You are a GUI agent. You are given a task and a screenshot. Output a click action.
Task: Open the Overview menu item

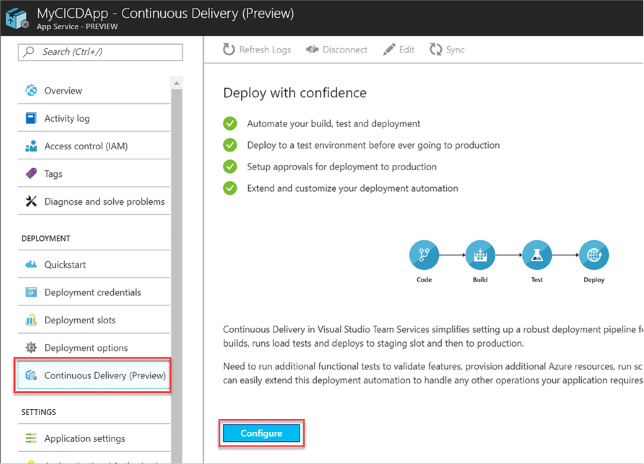(94, 90)
